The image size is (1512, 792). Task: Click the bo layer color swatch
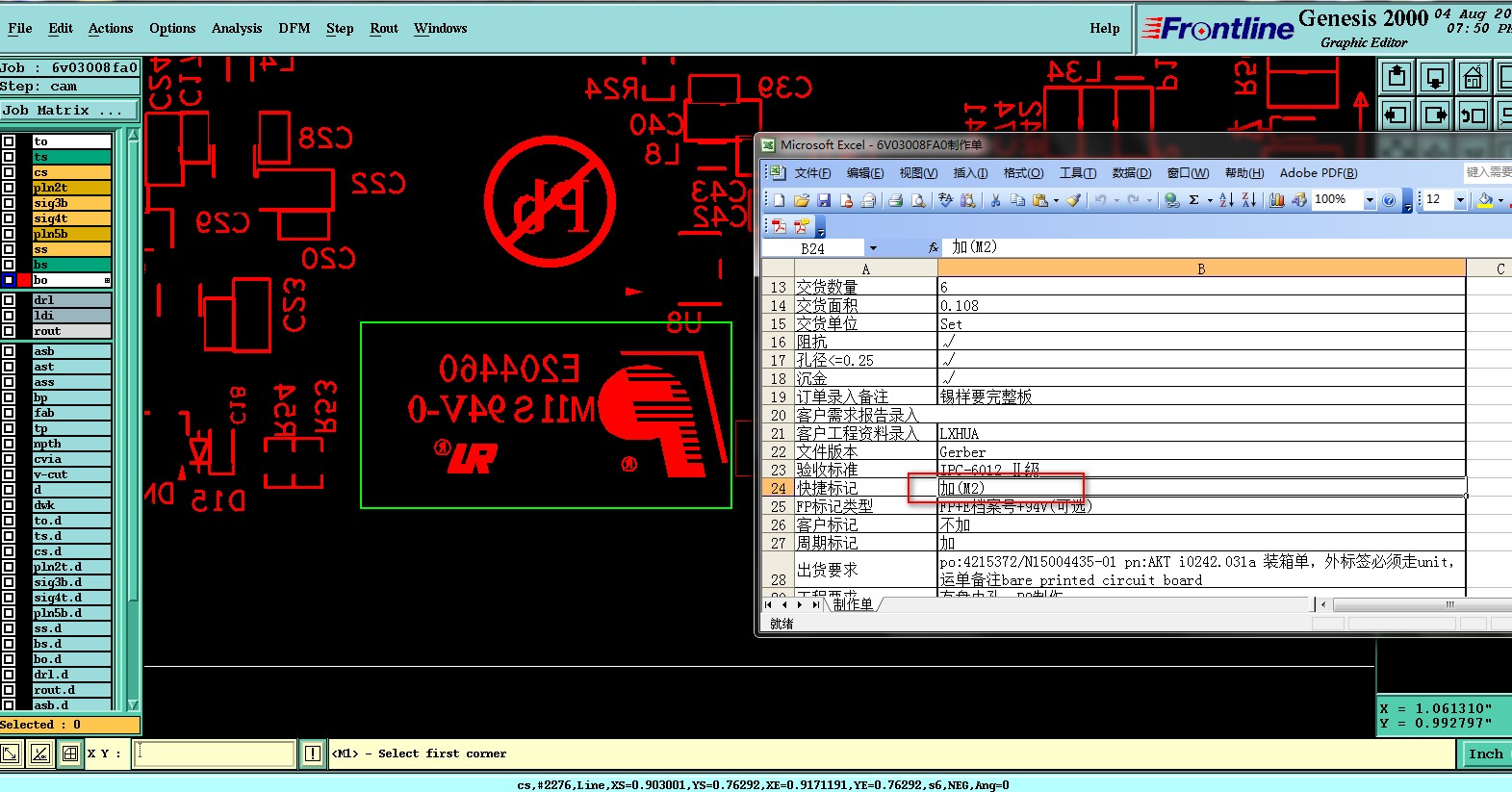pos(24,280)
